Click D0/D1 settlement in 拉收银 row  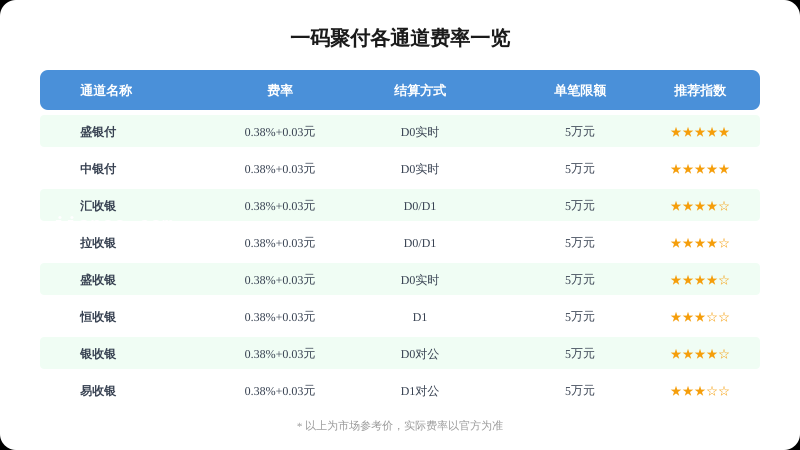[x=420, y=243]
